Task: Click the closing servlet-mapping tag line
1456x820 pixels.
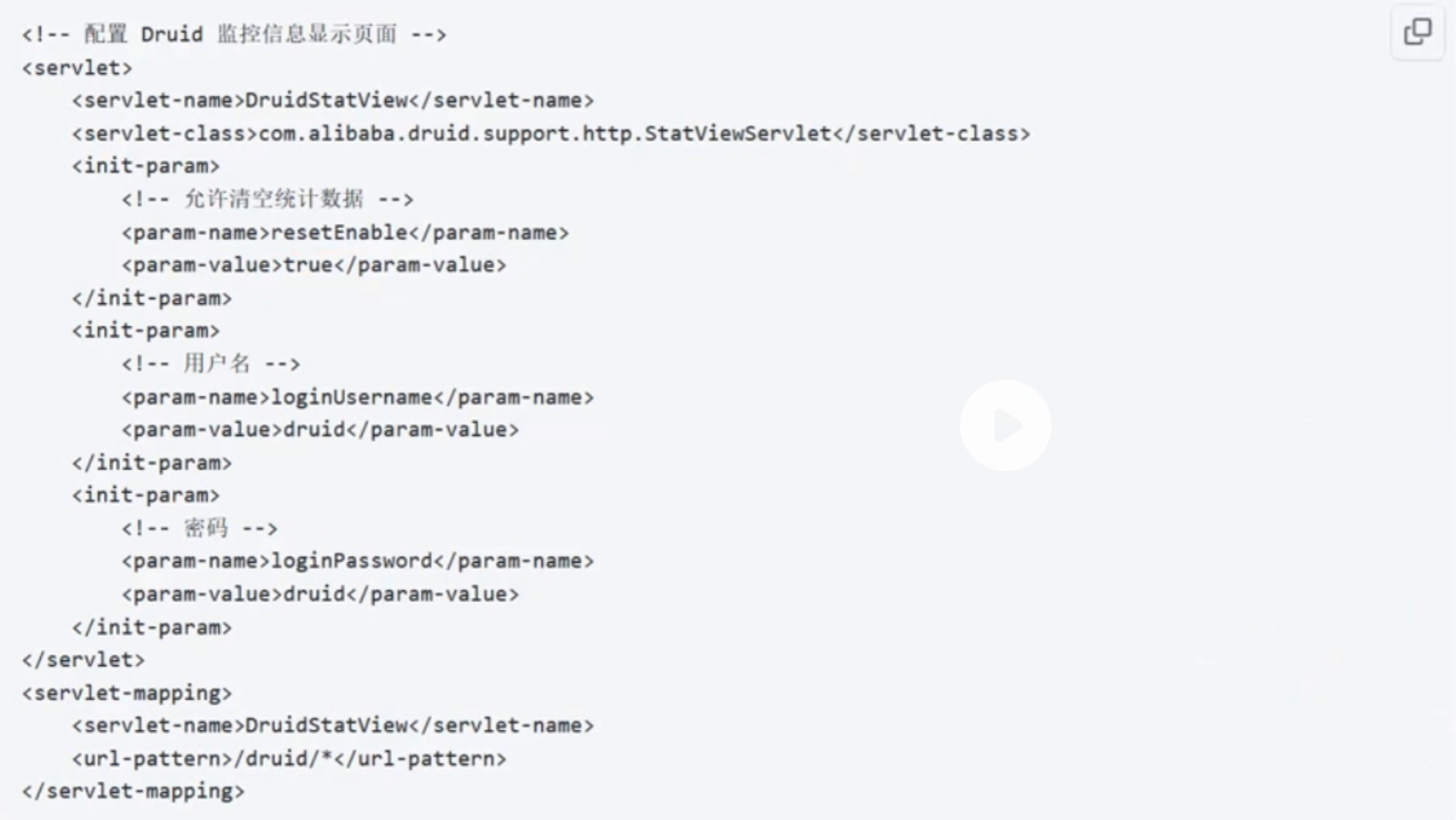Action: pyautogui.click(x=133, y=791)
